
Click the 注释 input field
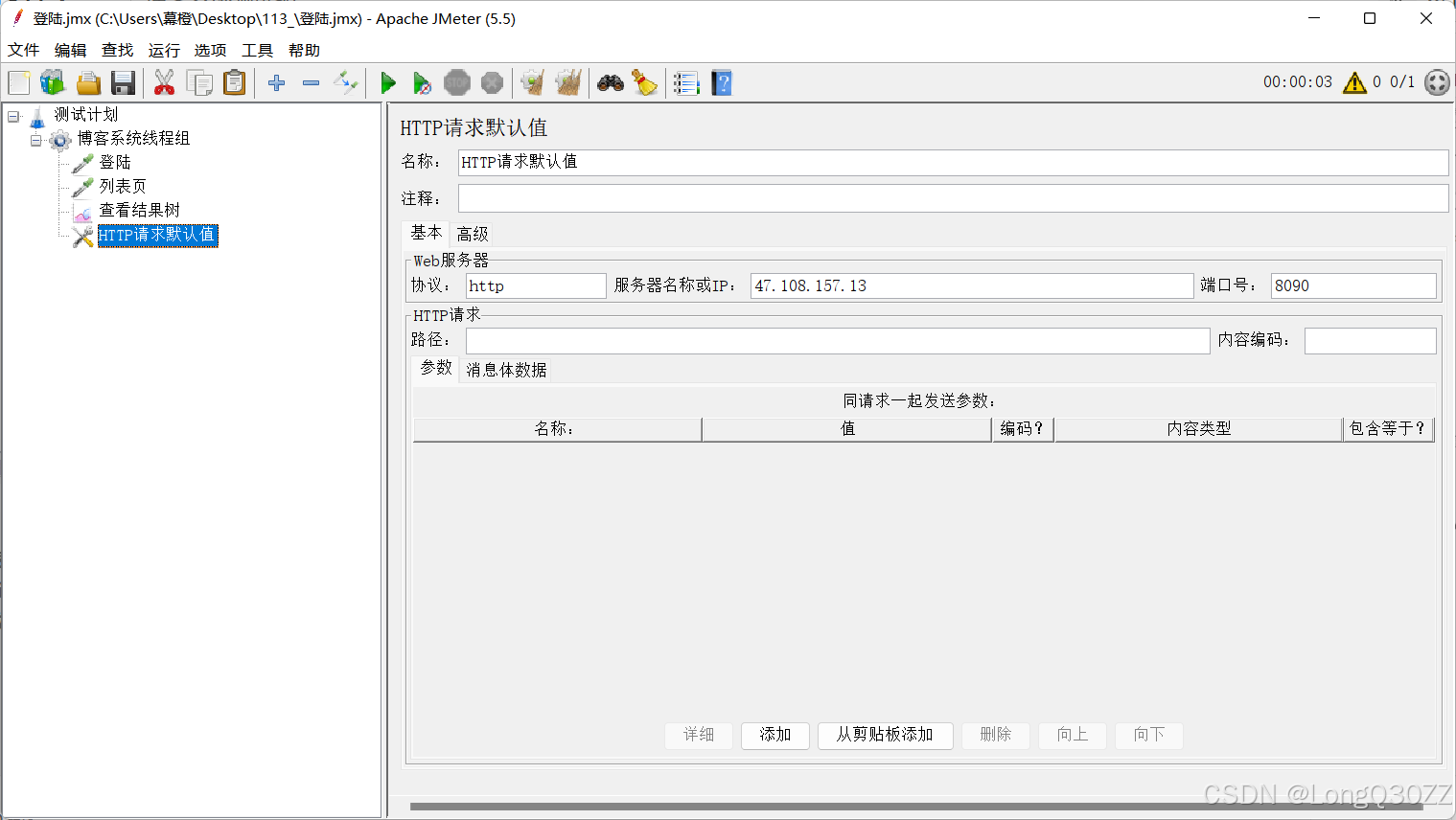pyautogui.click(x=953, y=198)
